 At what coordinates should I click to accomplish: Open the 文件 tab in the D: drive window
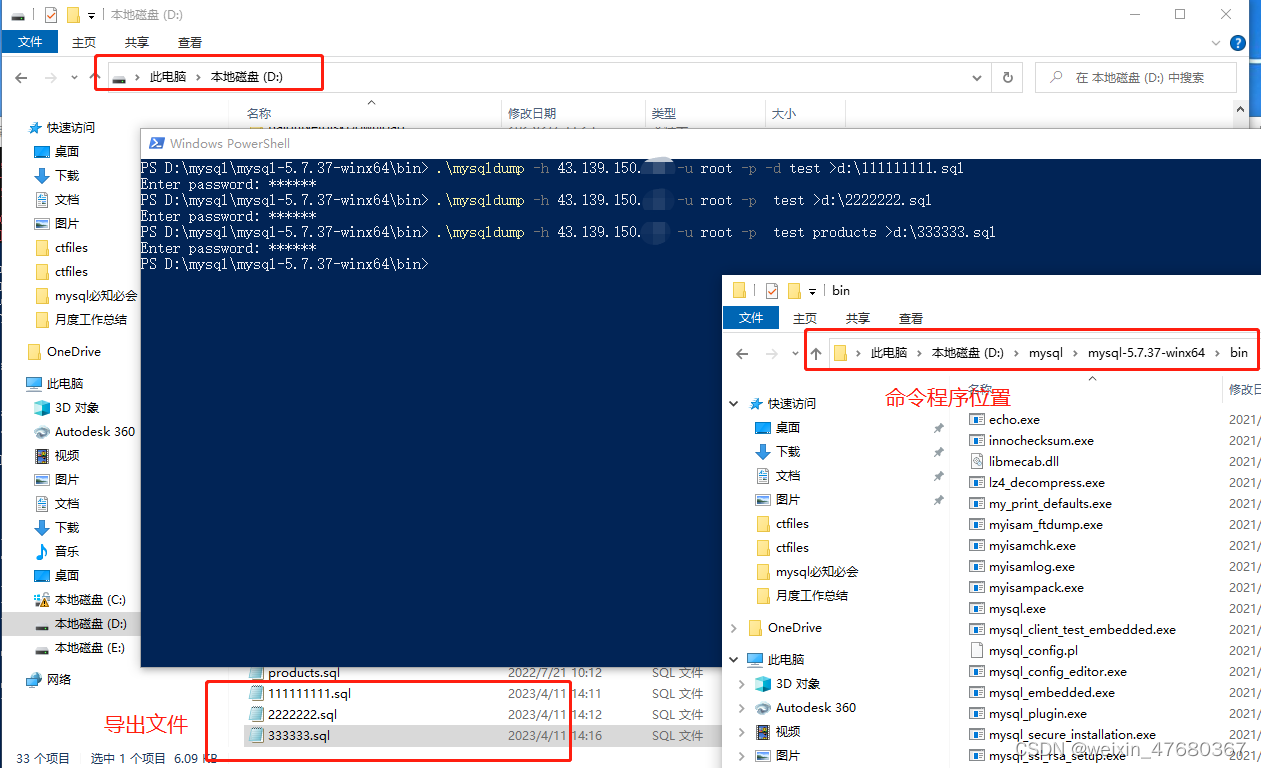click(30, 42)
